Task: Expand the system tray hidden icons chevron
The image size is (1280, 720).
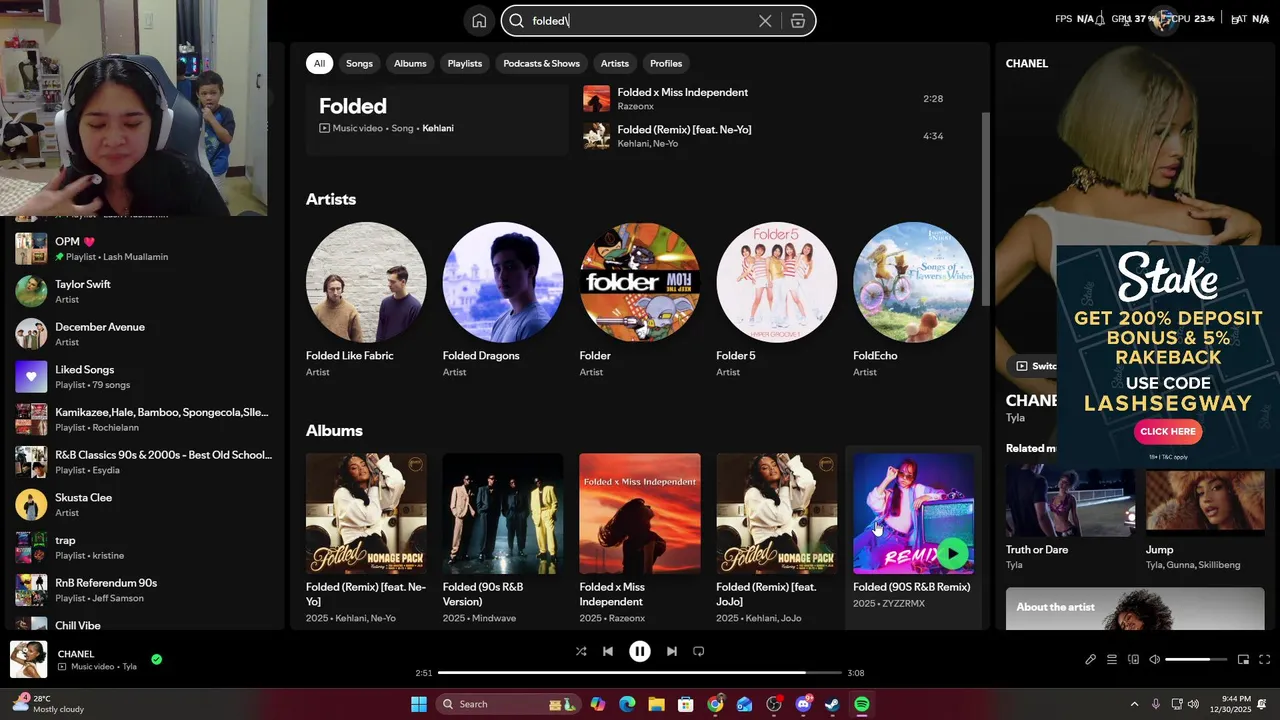Action: 1134,704
